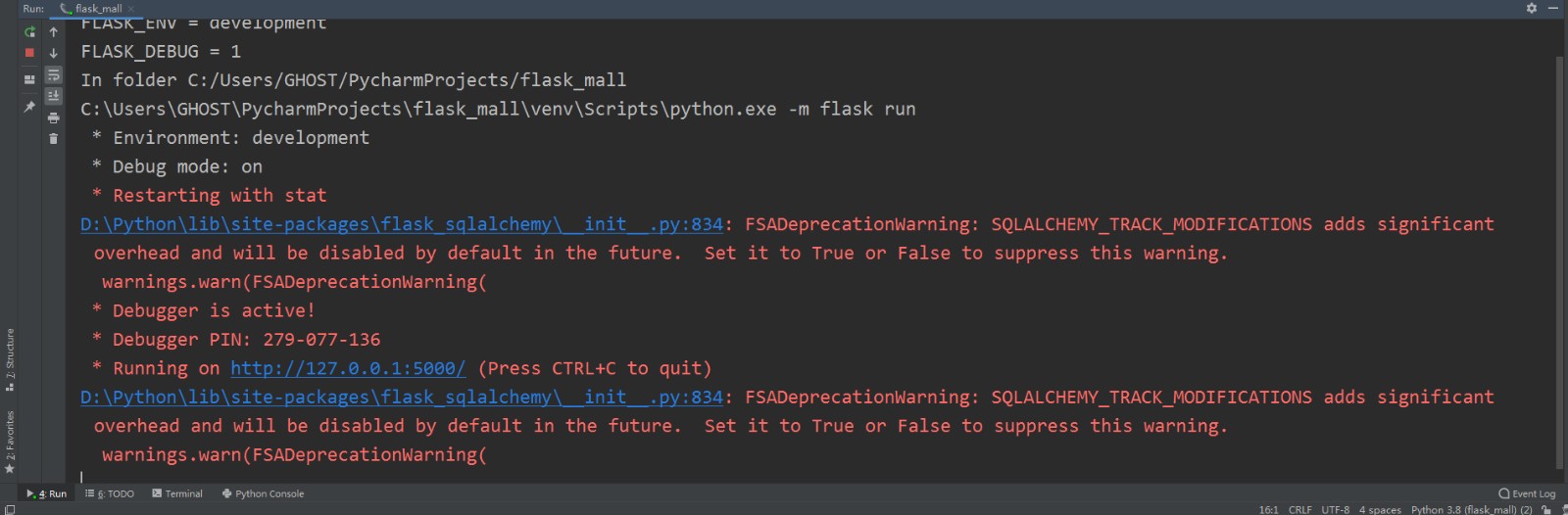This screenshot has height=515, width=1568.
Task: Open the Event Log
Action: pyautogui.click(x=1527, y=493)
